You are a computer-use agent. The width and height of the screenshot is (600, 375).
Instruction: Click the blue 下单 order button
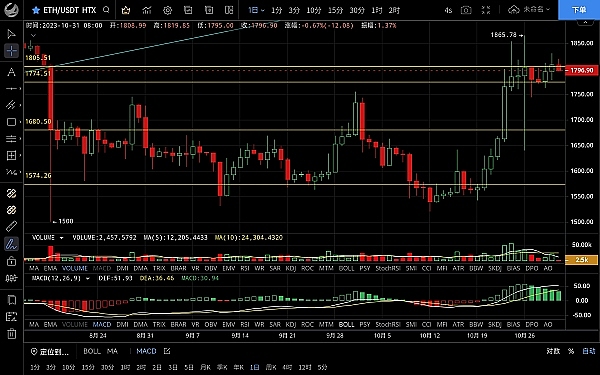coord(579,10)
